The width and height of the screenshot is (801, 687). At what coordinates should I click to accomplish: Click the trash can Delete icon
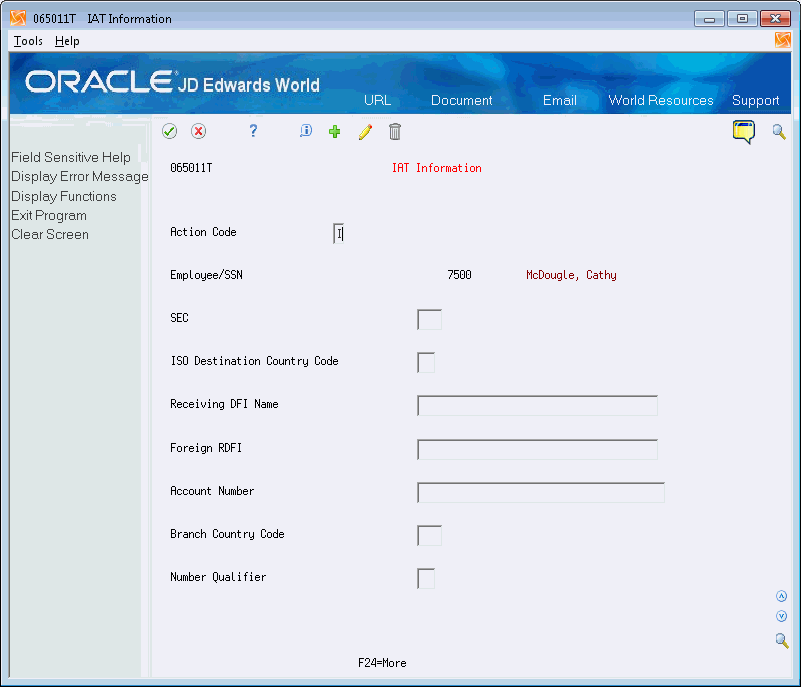pos(395,131)
